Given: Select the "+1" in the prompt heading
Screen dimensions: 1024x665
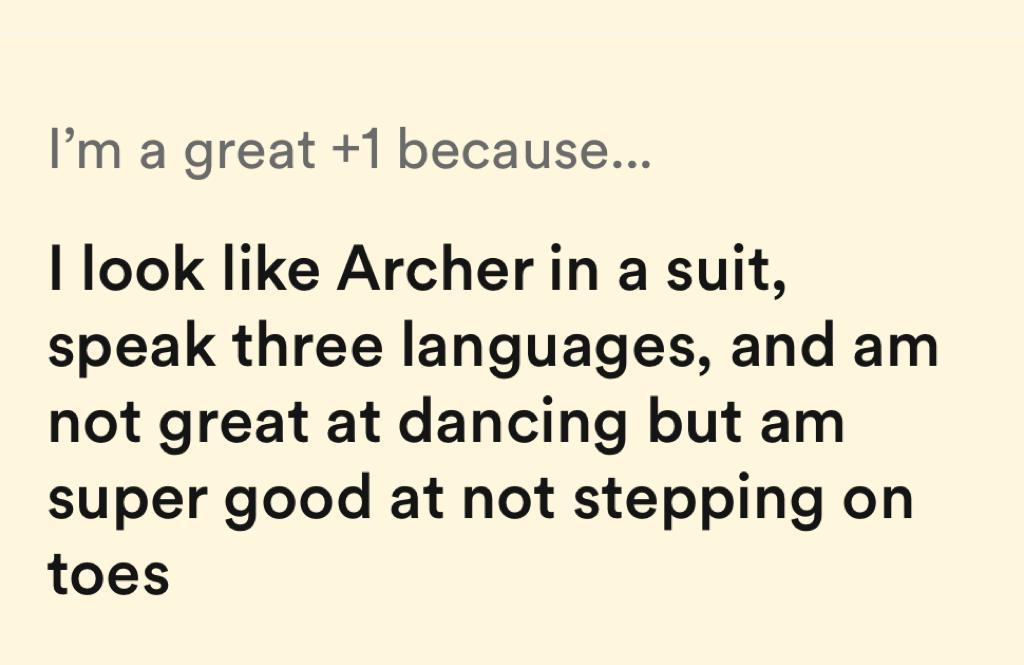Looking at the screenshot, I should [x=355, y=151].
